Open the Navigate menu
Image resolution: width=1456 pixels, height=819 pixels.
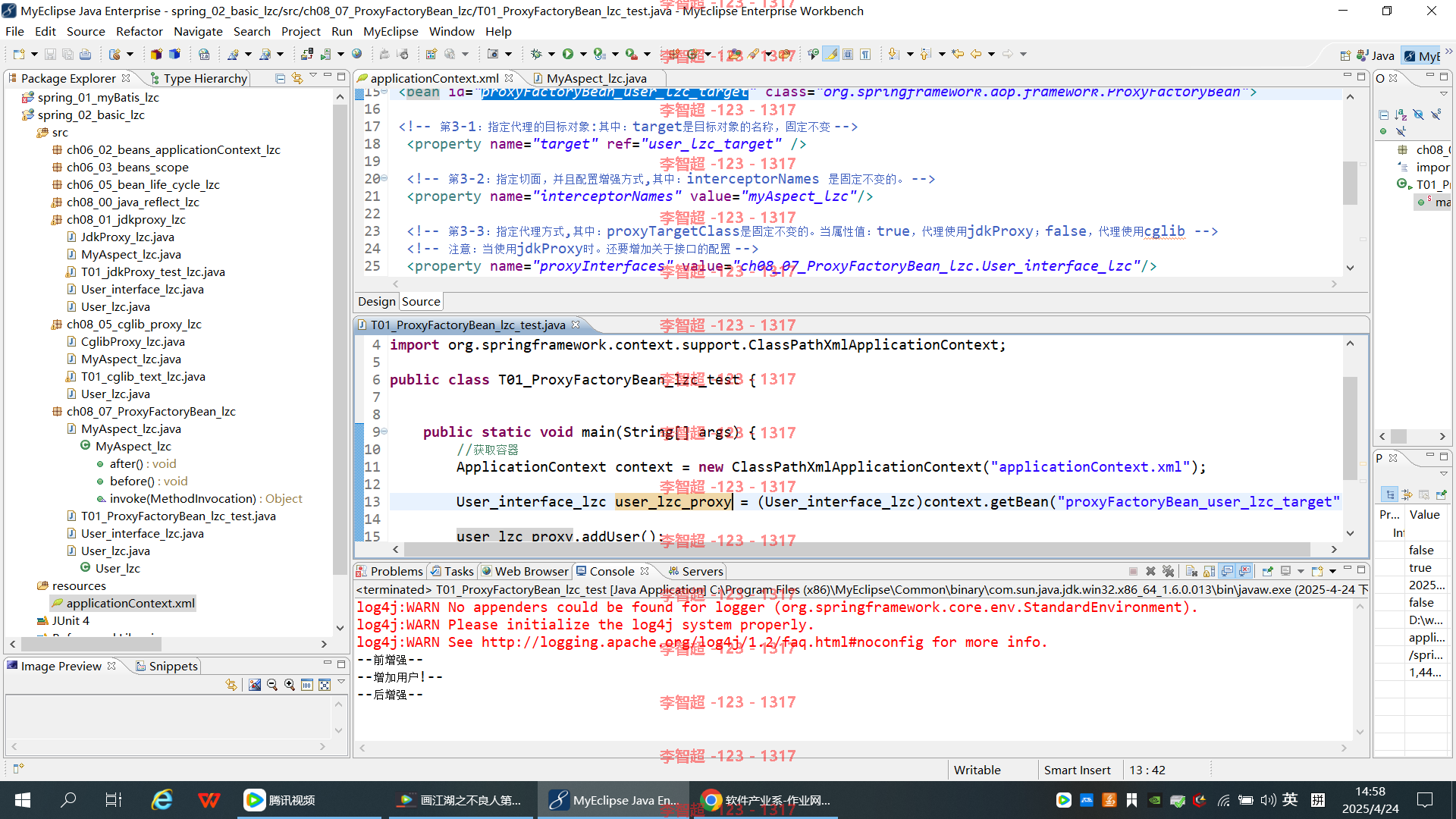tap(198, 31)
